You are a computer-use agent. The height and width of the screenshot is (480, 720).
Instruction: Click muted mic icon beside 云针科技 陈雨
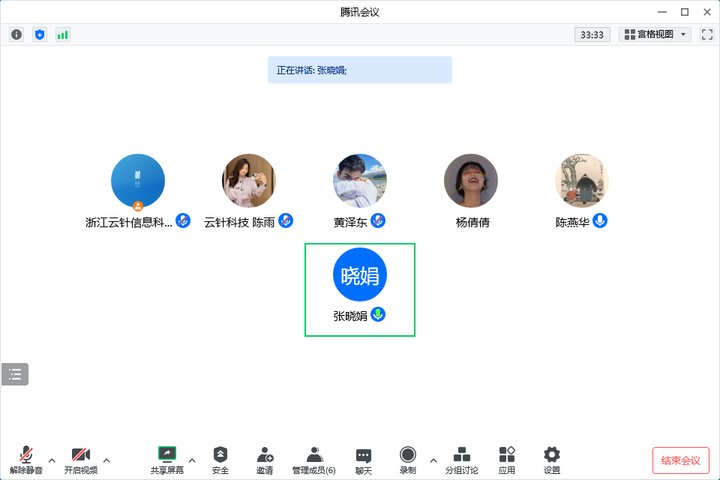coord(286,221)
